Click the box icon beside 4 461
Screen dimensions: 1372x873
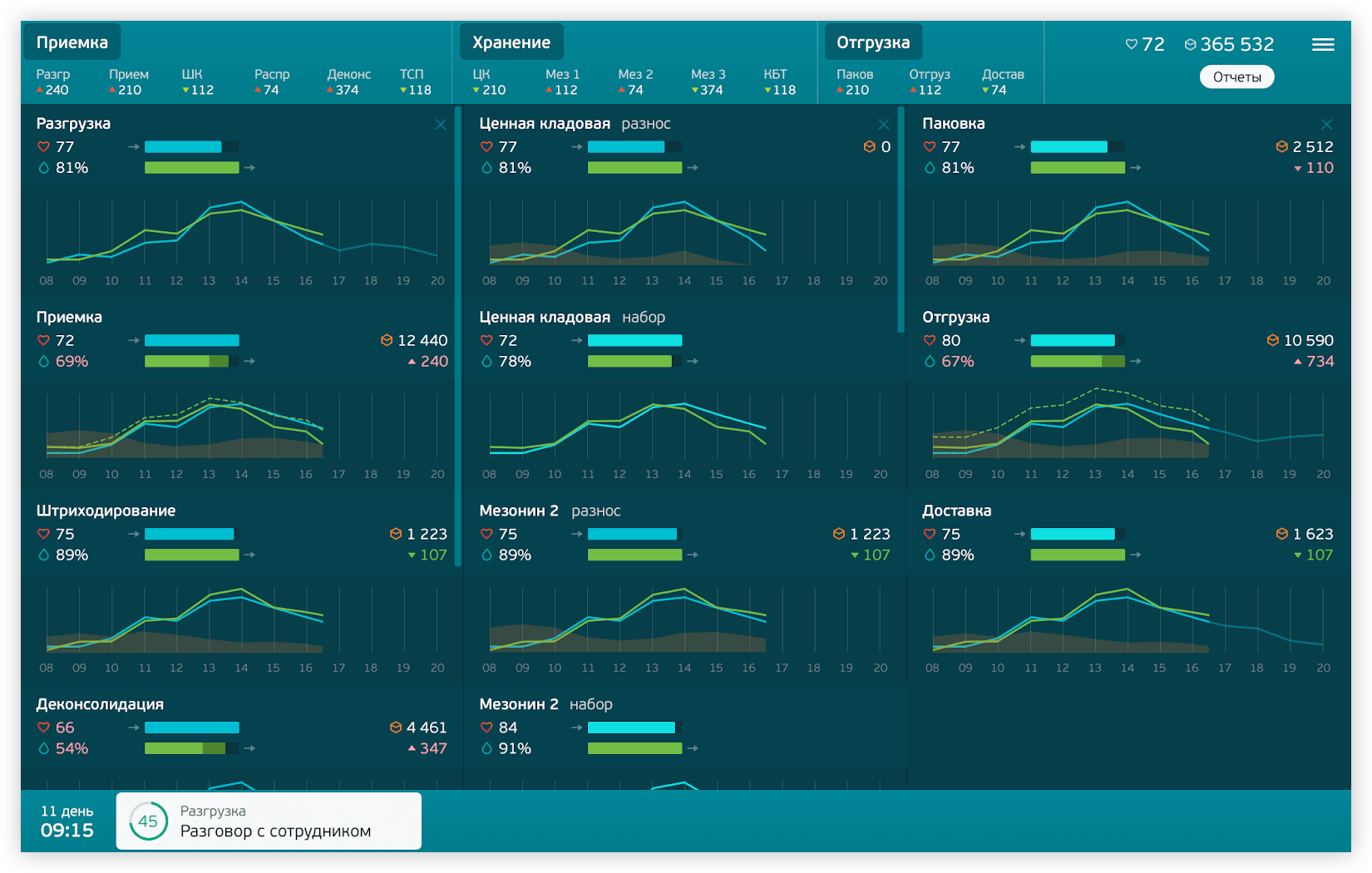[396, 727]
